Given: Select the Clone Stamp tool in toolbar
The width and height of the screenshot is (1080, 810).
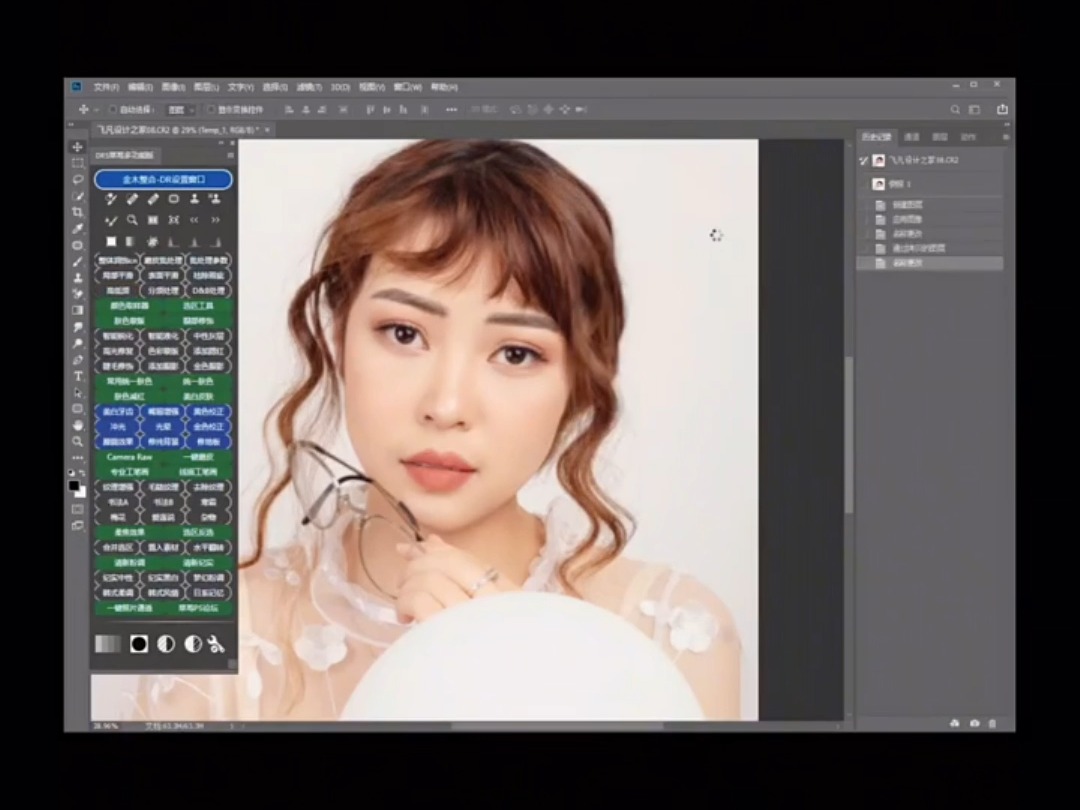Looking at the screenshot, I should (78, 278).
